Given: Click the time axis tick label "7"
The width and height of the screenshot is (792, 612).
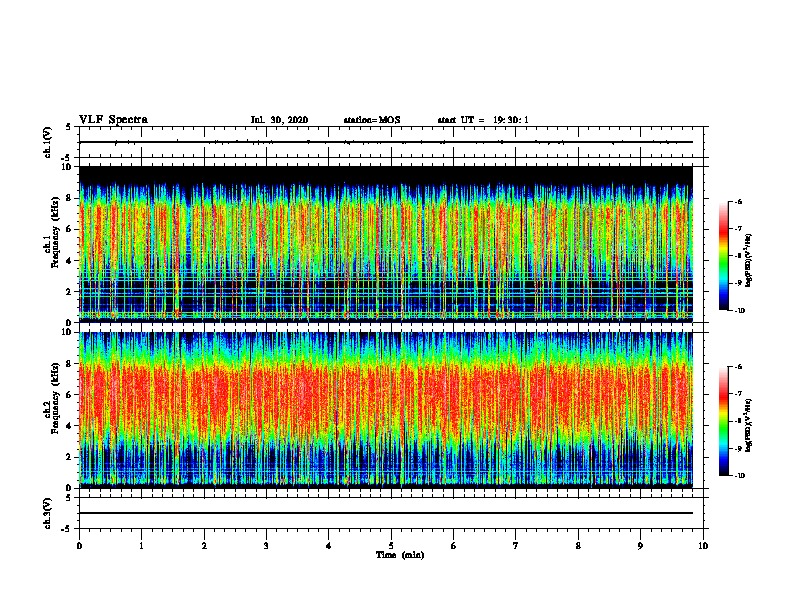Looking at the screenshot, I should click(516, 546).
